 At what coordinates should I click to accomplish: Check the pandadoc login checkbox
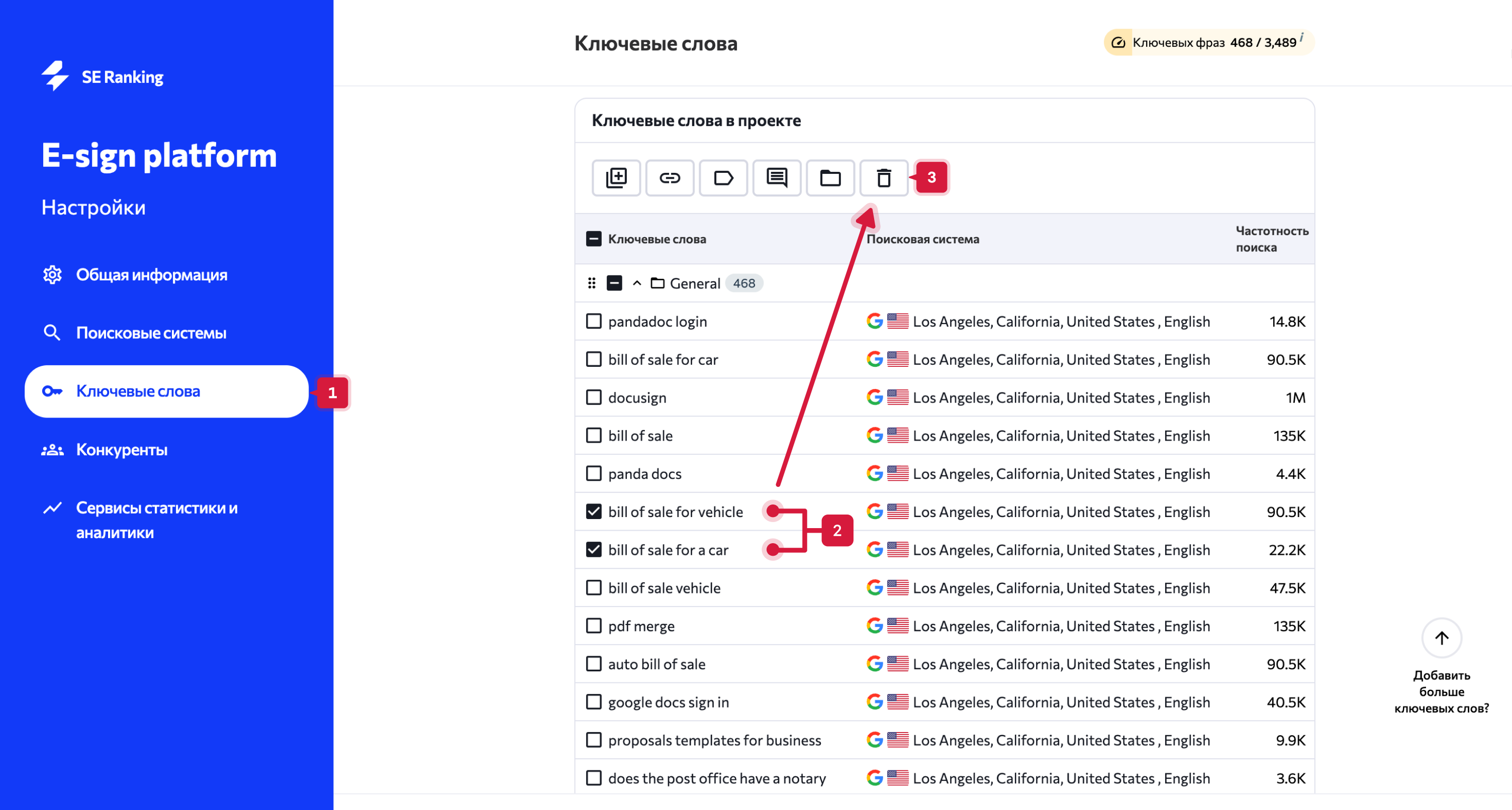point(594,321)
